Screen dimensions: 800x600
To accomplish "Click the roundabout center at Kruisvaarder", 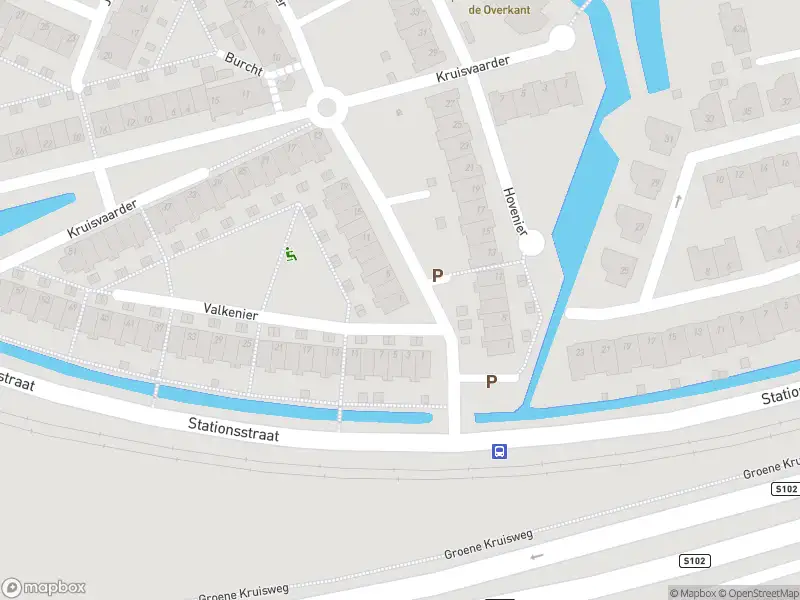I will (327, 108).
